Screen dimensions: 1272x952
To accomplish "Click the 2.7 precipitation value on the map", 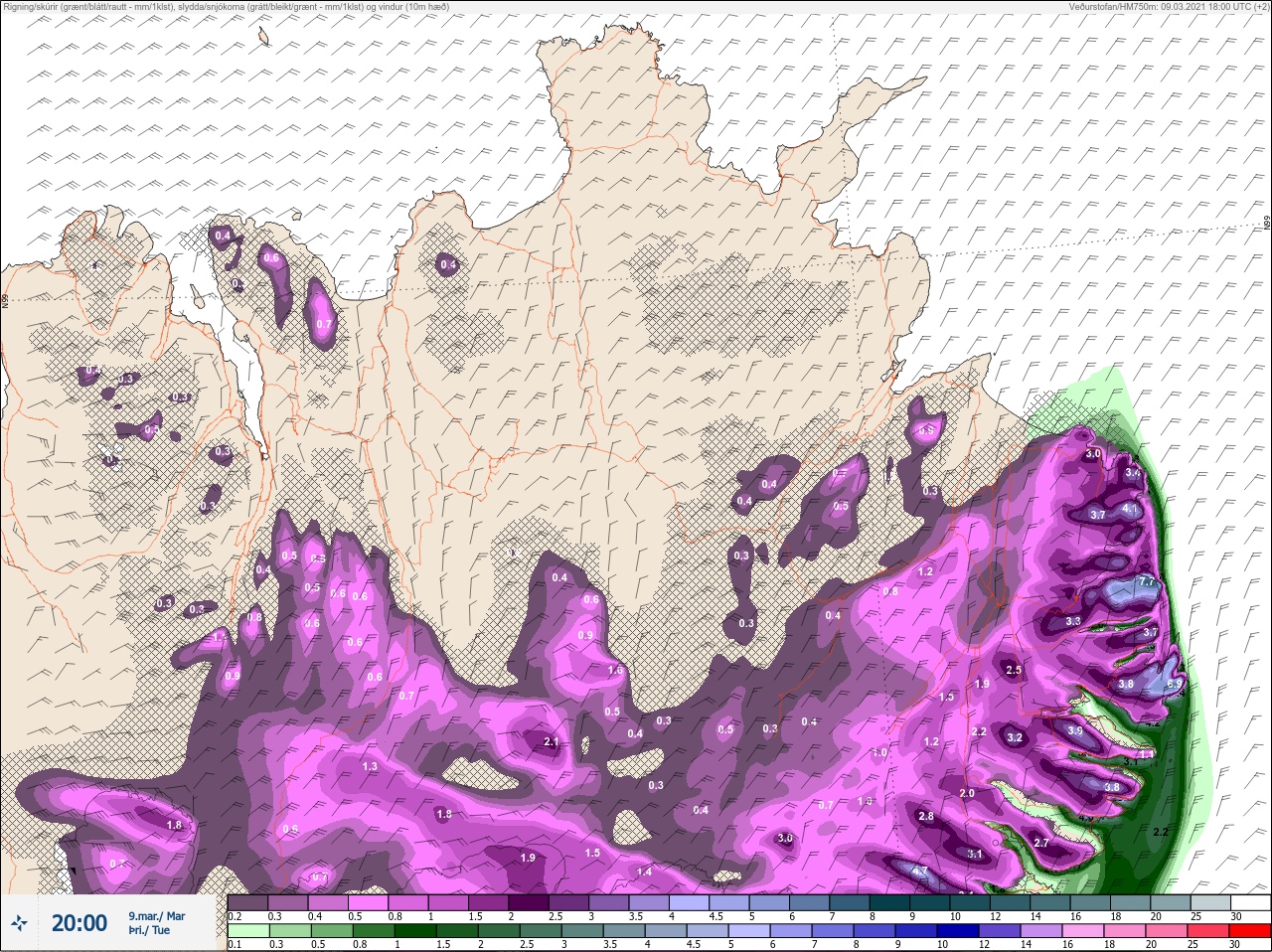I will click(x=1041, y=843).
